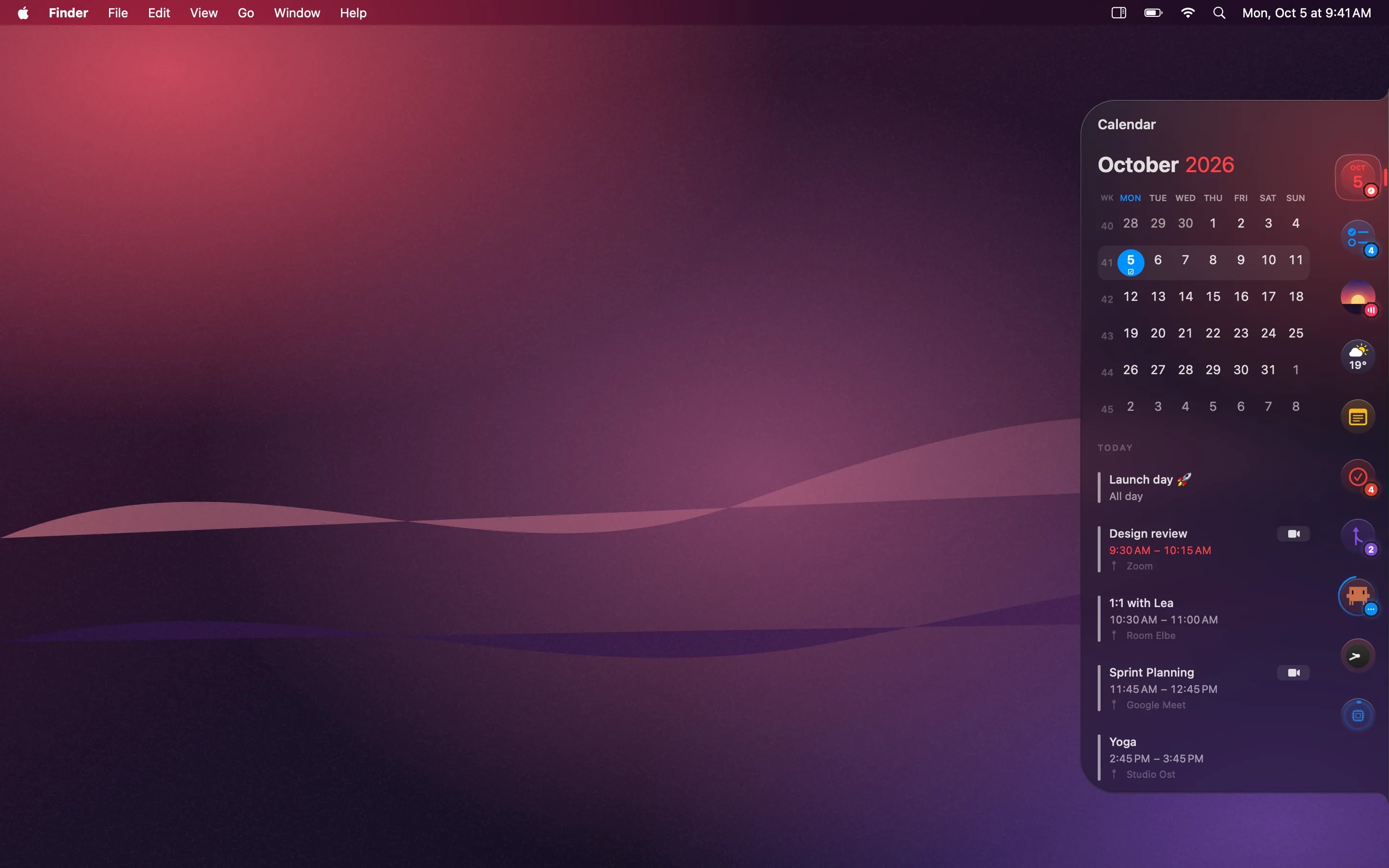This screenshot has width=1389, height=868.
Task: Click the Room Elbe location text
Action: point(1151,636)
